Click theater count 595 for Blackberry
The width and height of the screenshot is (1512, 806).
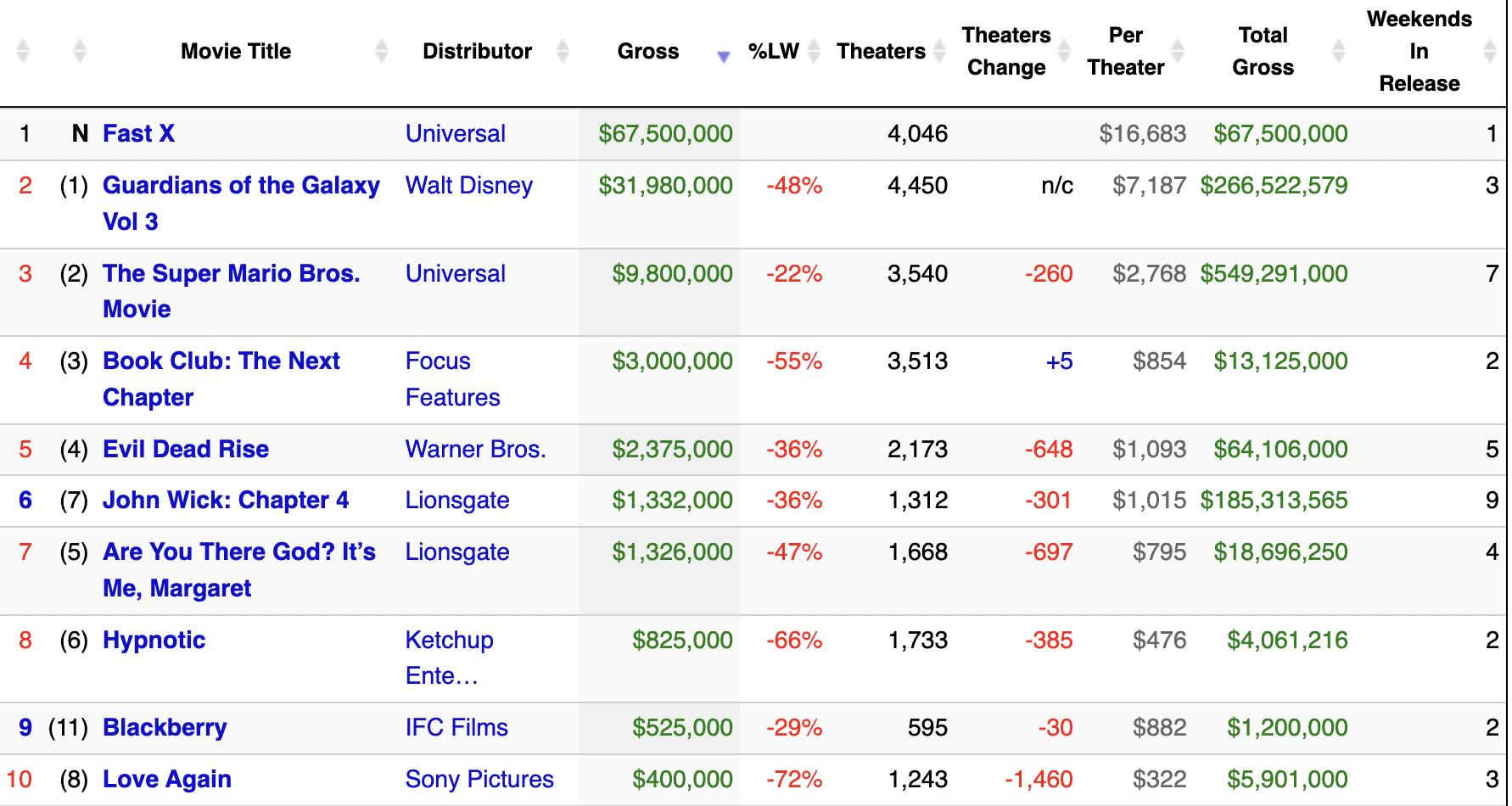pyautogui.click(x=927, y=728)
